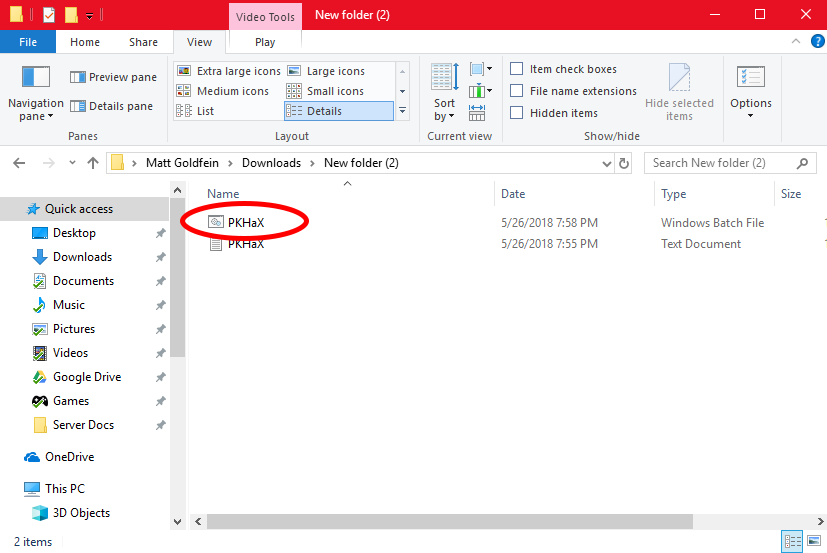Switch to the Share ribbon tab

tap(143, 42)
